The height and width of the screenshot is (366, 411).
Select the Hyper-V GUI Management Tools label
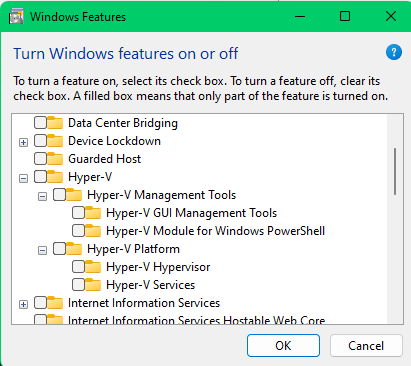pos(192,213)
